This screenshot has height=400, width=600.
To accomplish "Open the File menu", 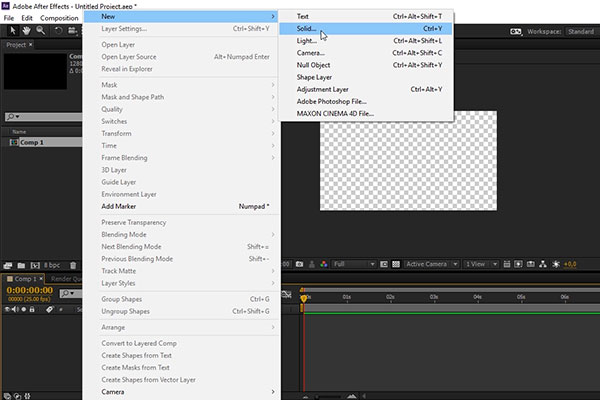I will click(x=9, y=18).
